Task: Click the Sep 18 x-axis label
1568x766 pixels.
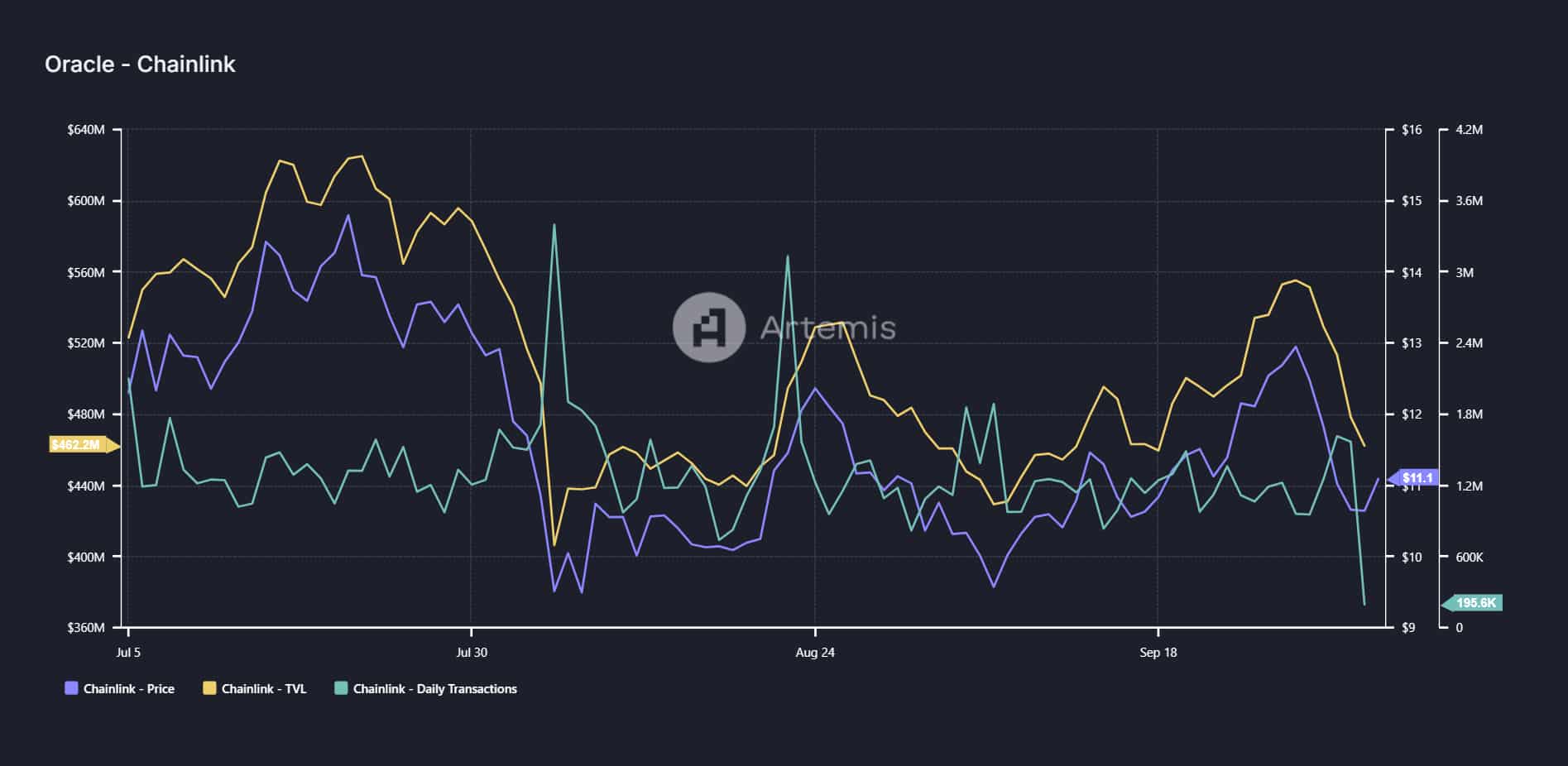Action: (1158, 652)
